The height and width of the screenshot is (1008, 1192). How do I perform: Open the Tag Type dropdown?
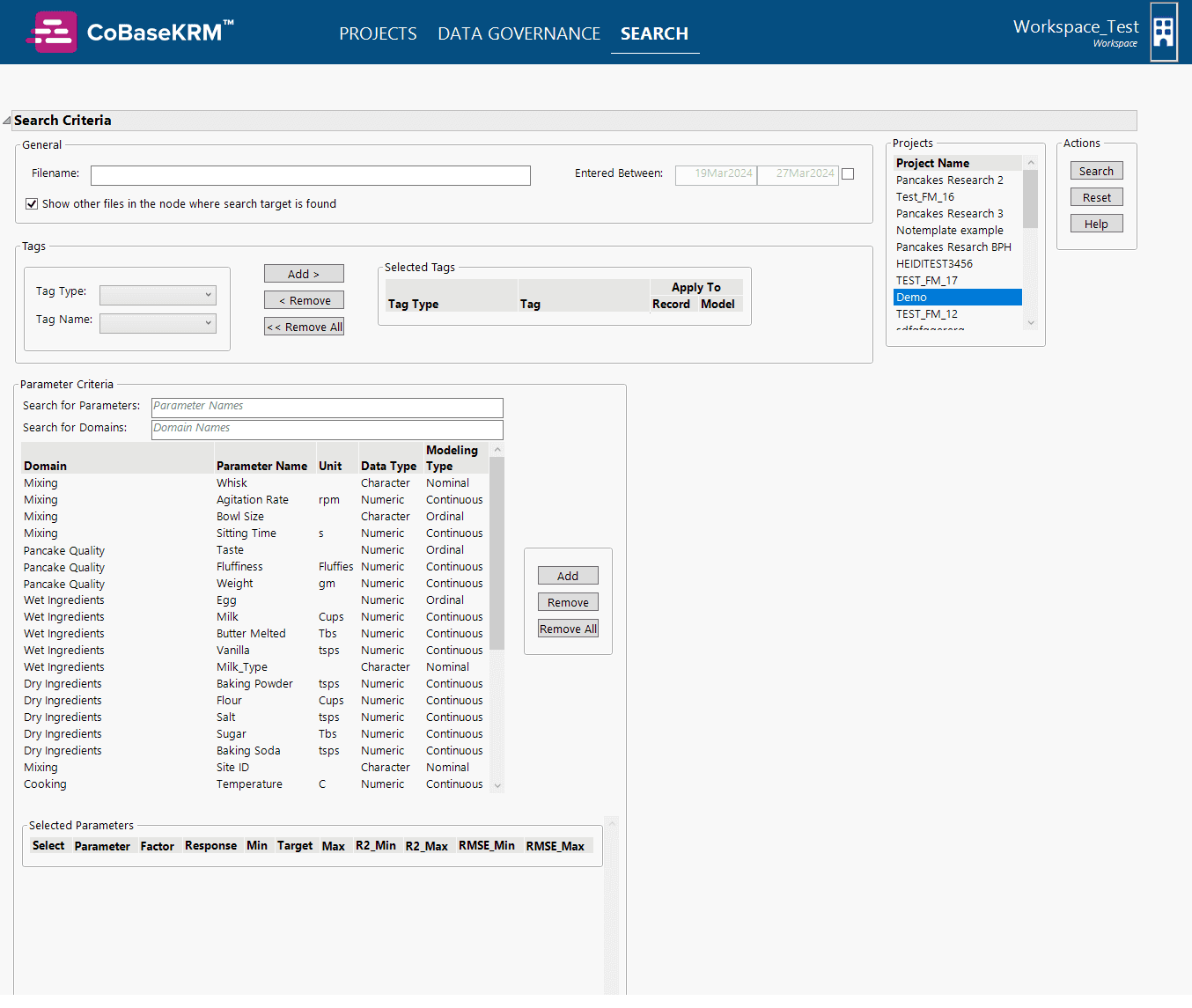click(x=158, y=295)
